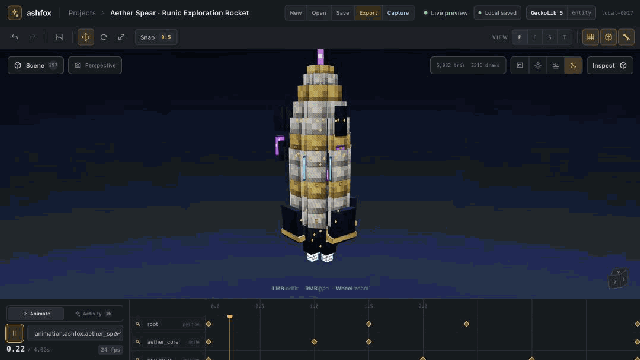
Task: Select the entity format tab
Action: pyautogui.click(x=581, y=13)
